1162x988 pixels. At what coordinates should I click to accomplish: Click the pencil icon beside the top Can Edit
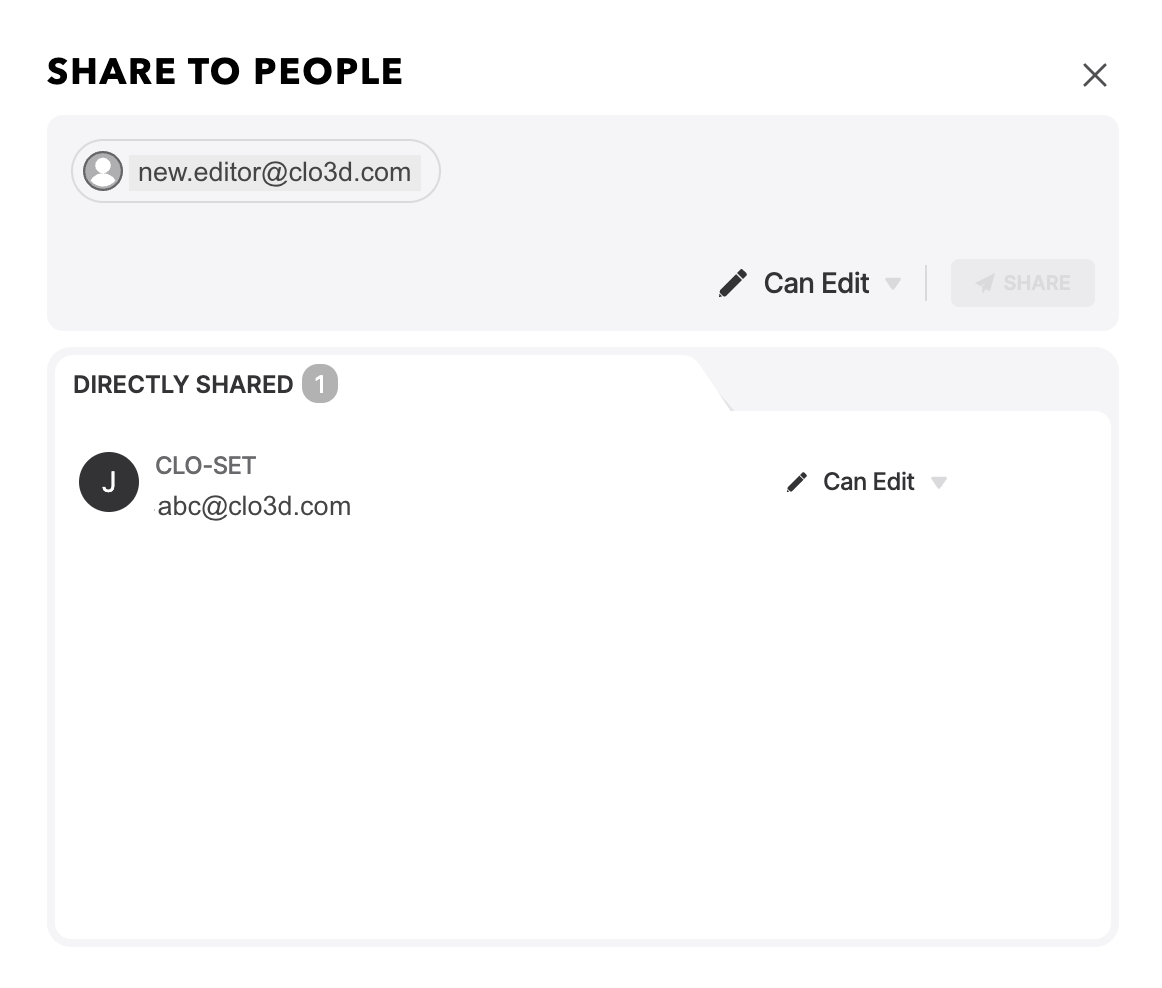click(733, 283)
